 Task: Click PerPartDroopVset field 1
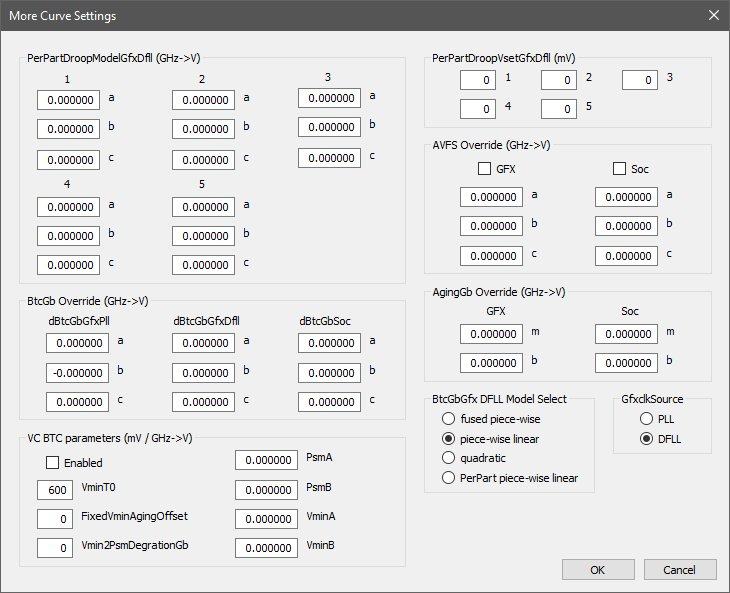[478, 80]
